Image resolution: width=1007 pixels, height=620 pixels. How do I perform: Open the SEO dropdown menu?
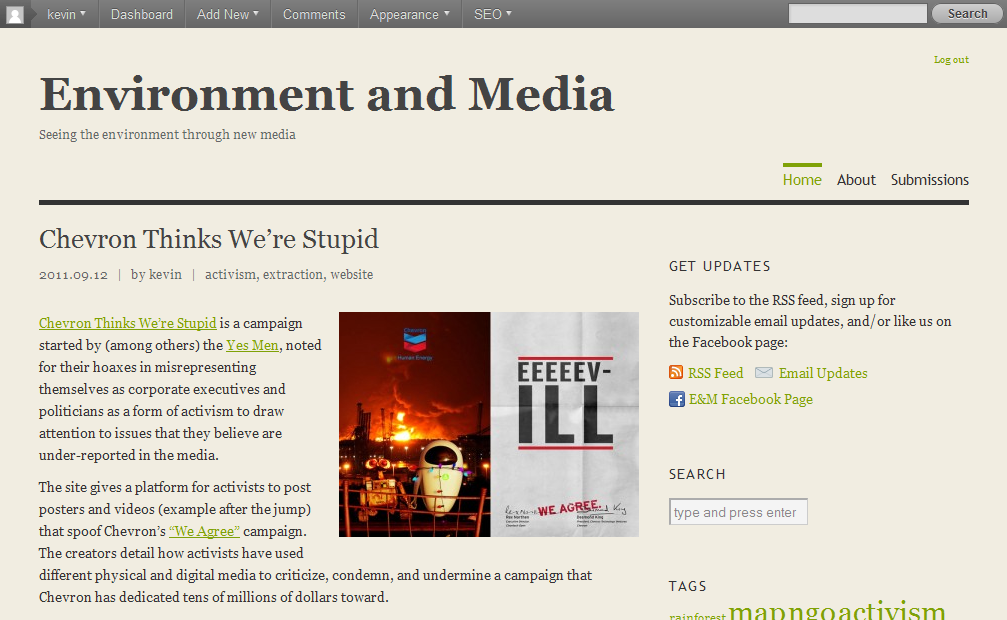coord(493,14)
